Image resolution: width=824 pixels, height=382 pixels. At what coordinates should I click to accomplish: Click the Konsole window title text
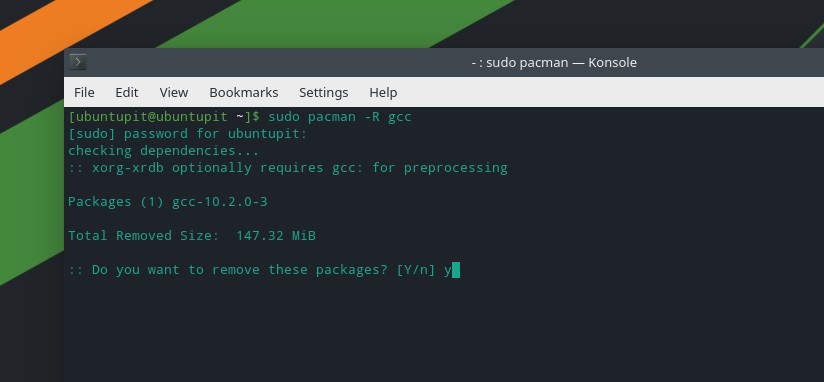click(554, 63)
